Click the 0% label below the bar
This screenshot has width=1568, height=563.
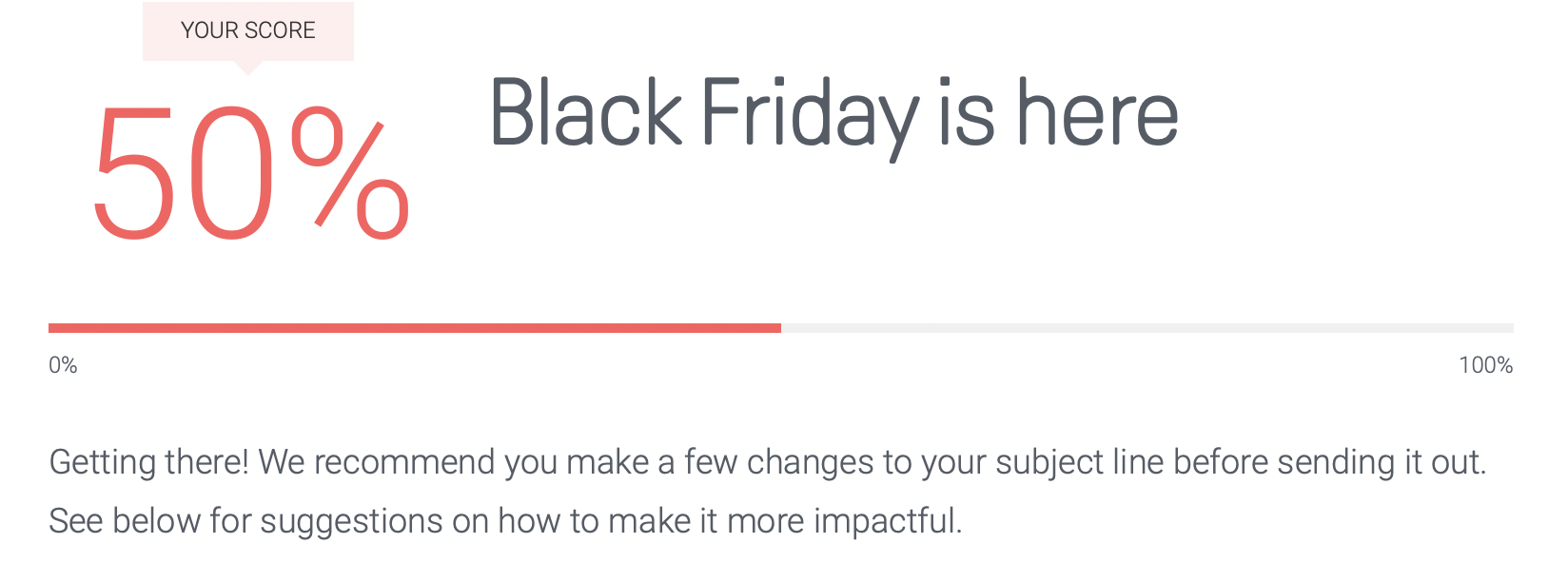point(62,363)
